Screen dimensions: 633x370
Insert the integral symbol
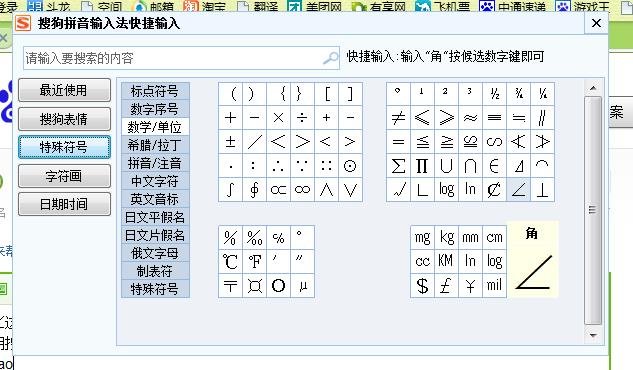click(x=230, y=190)
